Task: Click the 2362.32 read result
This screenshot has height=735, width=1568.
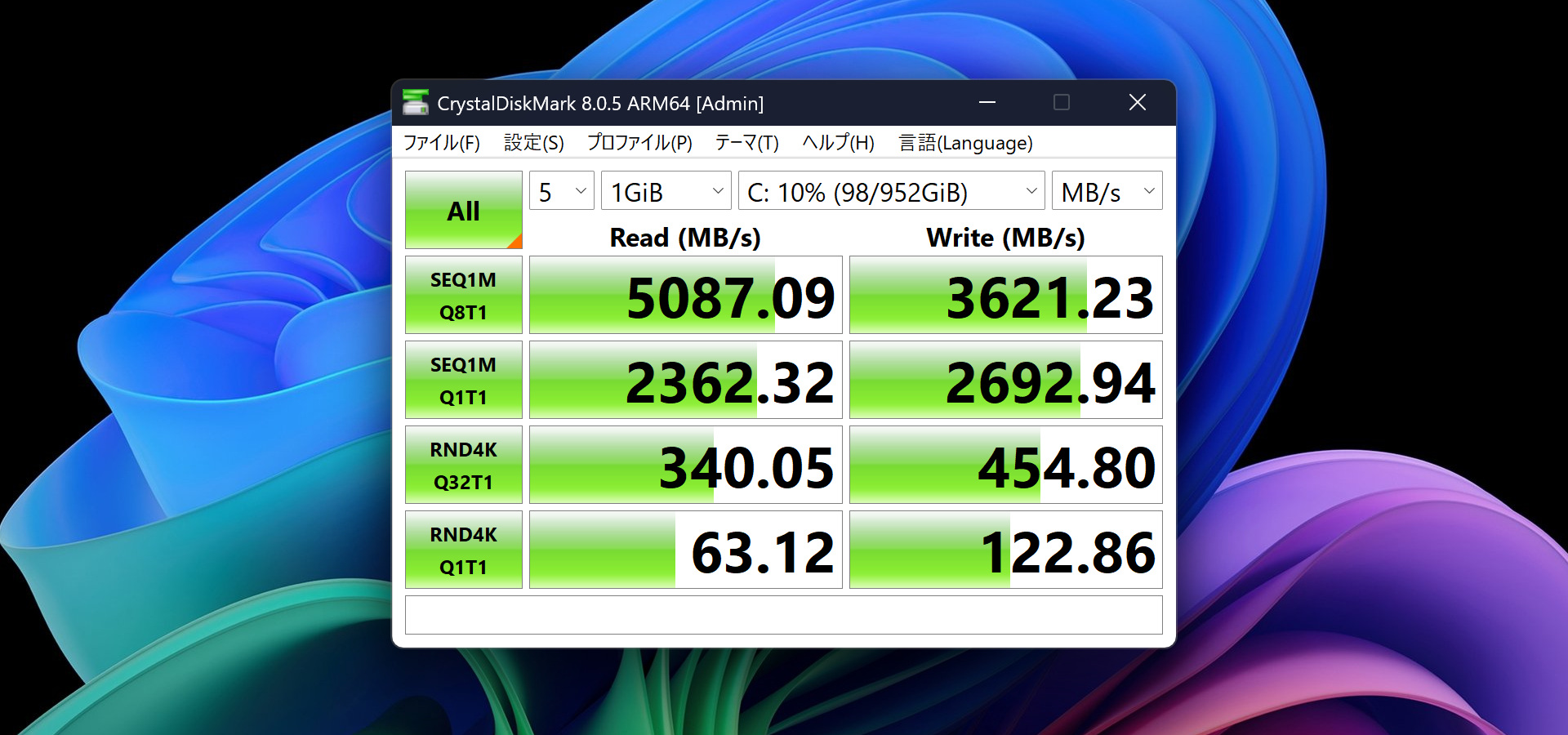Action: (686, 380)
